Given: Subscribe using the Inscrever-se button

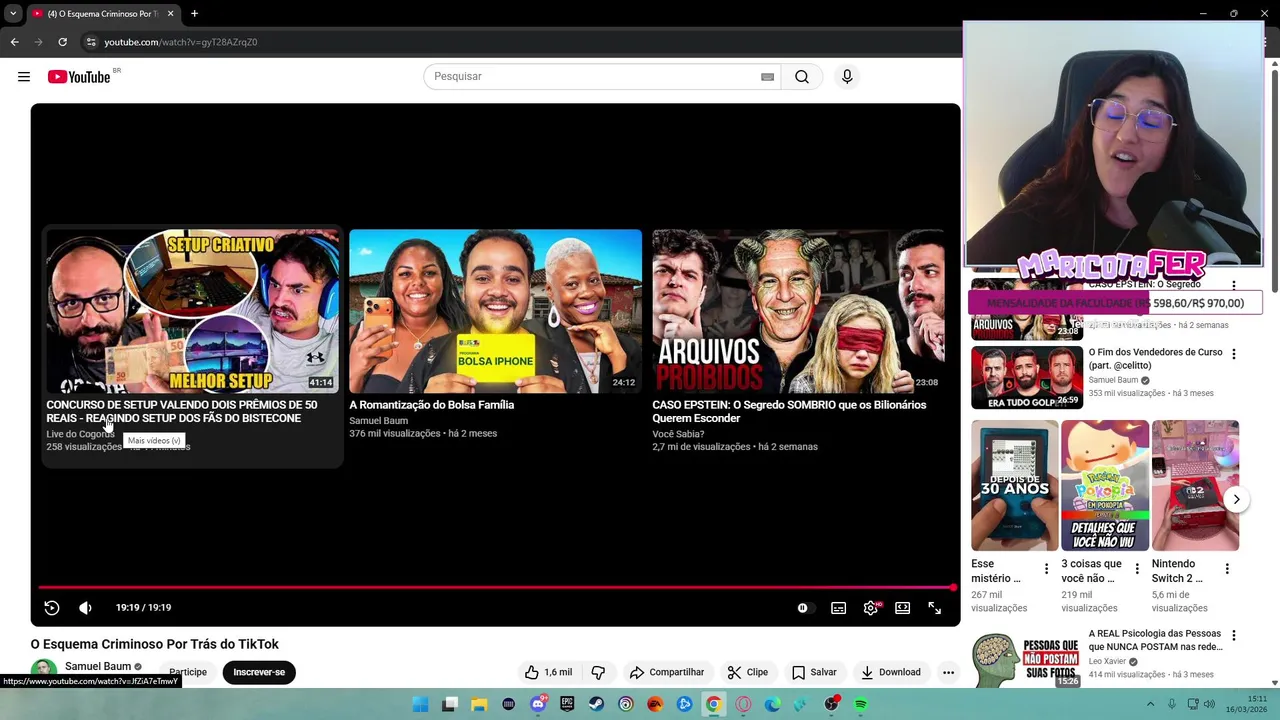Looking at the screenshot, I should [x=259, y=672].
